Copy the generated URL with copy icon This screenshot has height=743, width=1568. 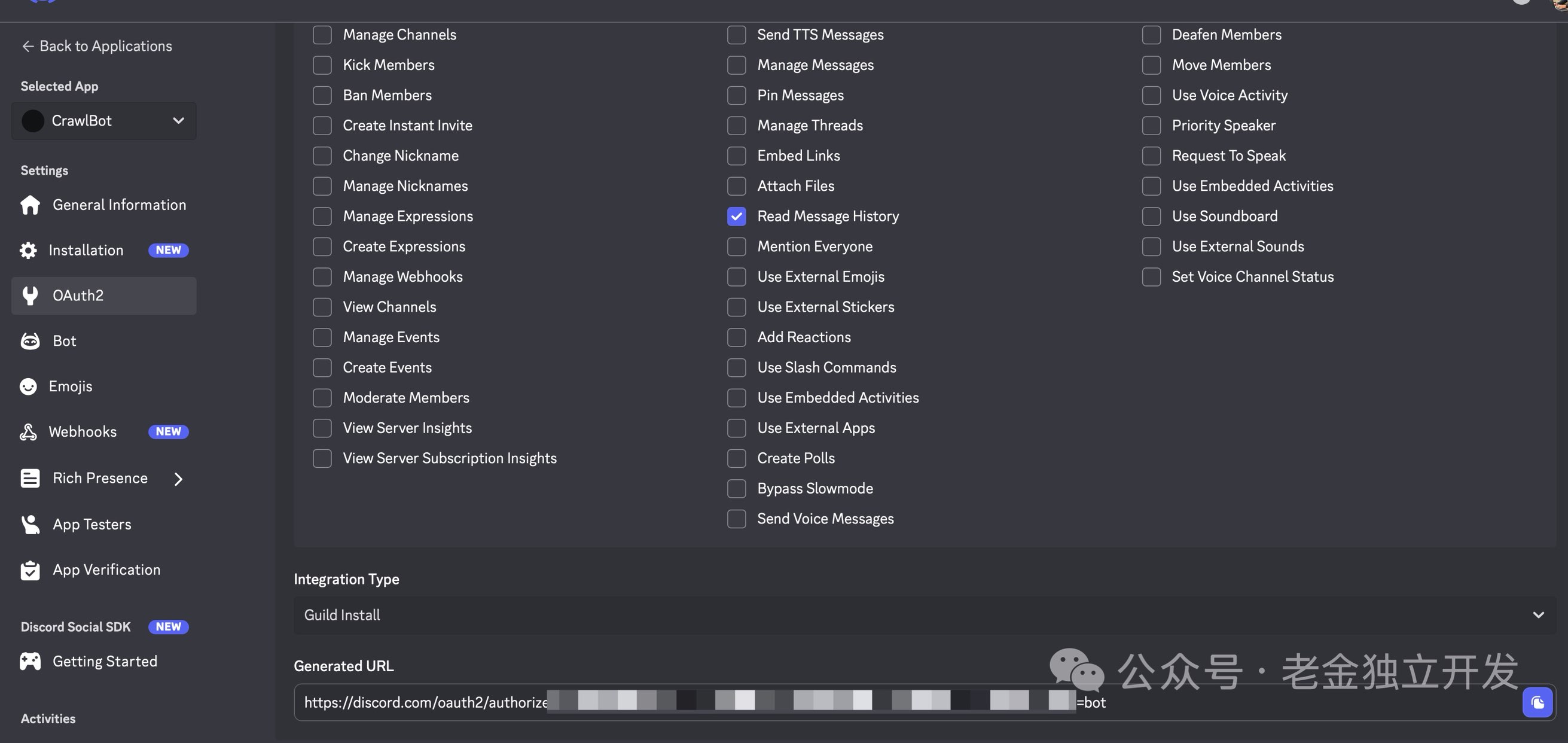1537,703
